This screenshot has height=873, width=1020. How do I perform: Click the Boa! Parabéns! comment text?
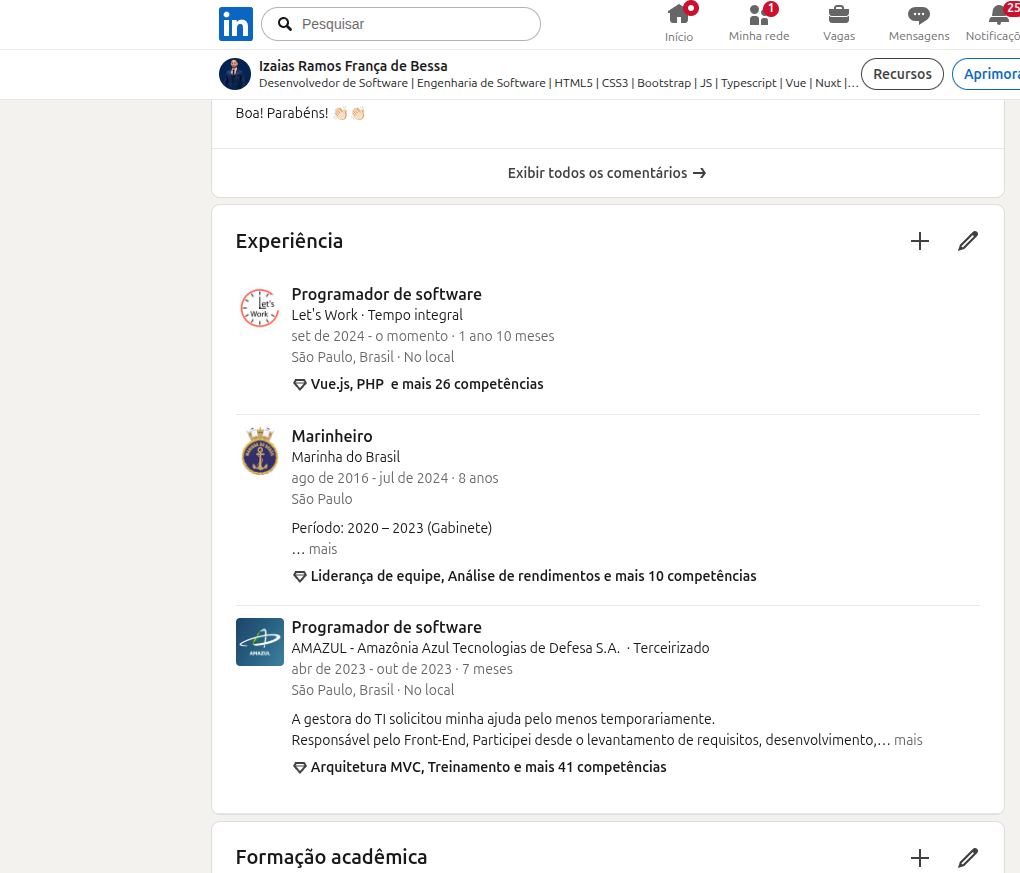300,113
